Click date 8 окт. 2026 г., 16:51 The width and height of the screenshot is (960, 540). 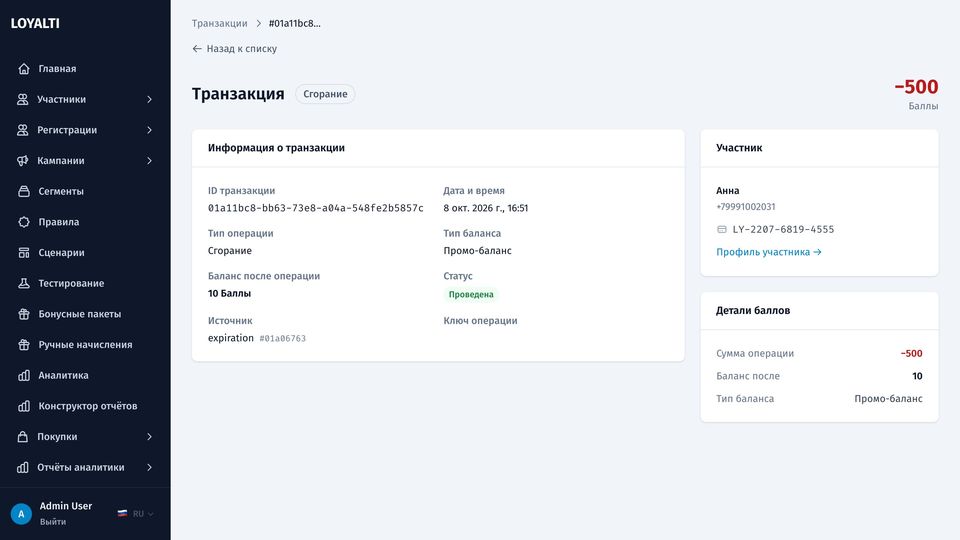(x=486, y=208)
